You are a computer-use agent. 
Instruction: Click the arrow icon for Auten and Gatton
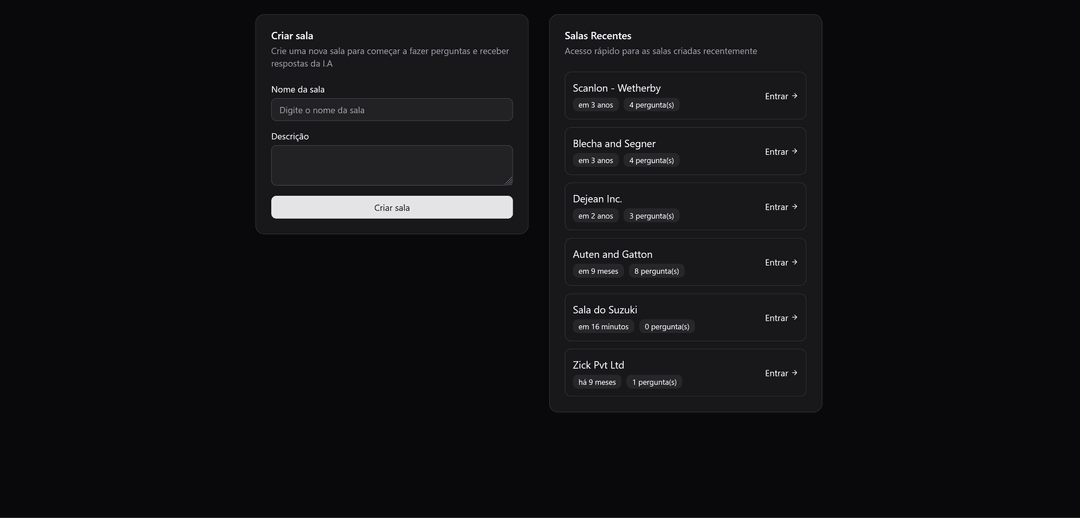coord(795,262)
